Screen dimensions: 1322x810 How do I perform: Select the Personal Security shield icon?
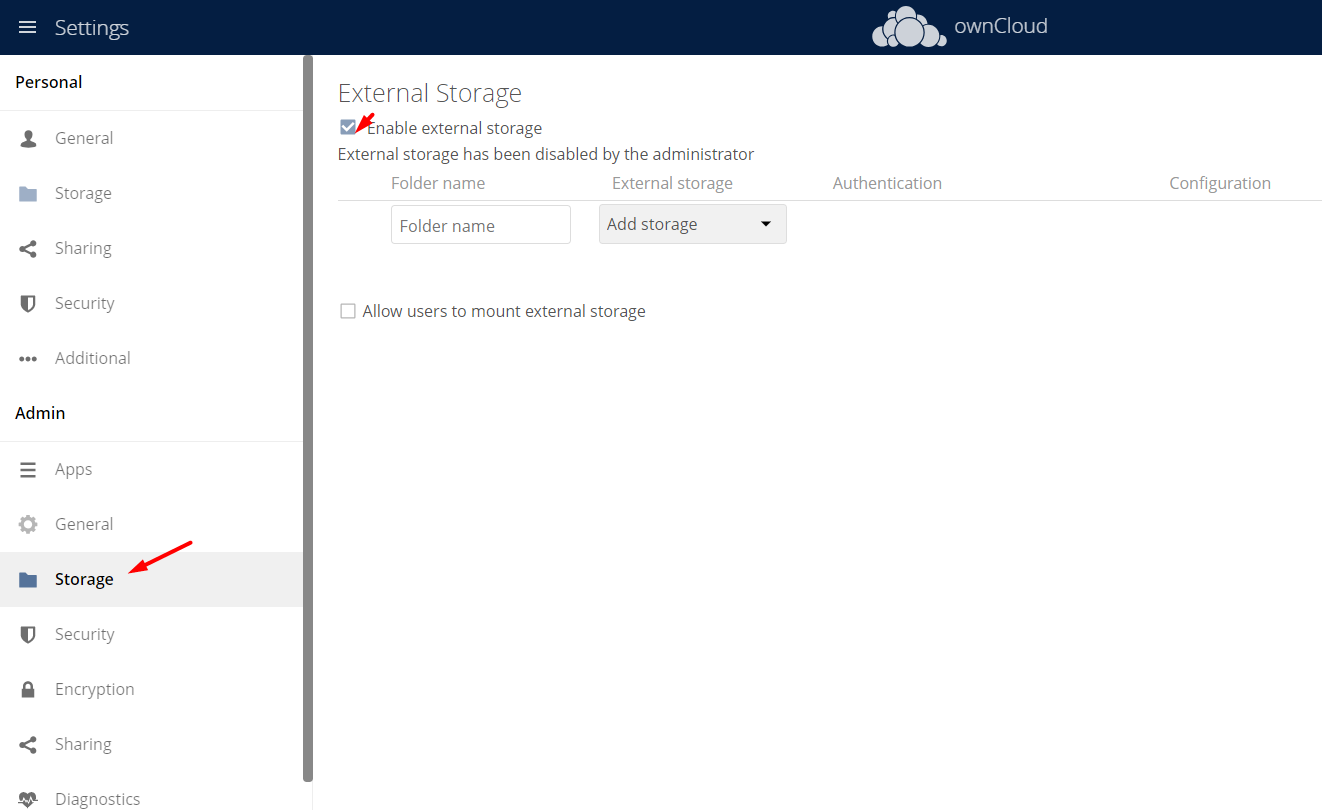[x=28, y=302]
